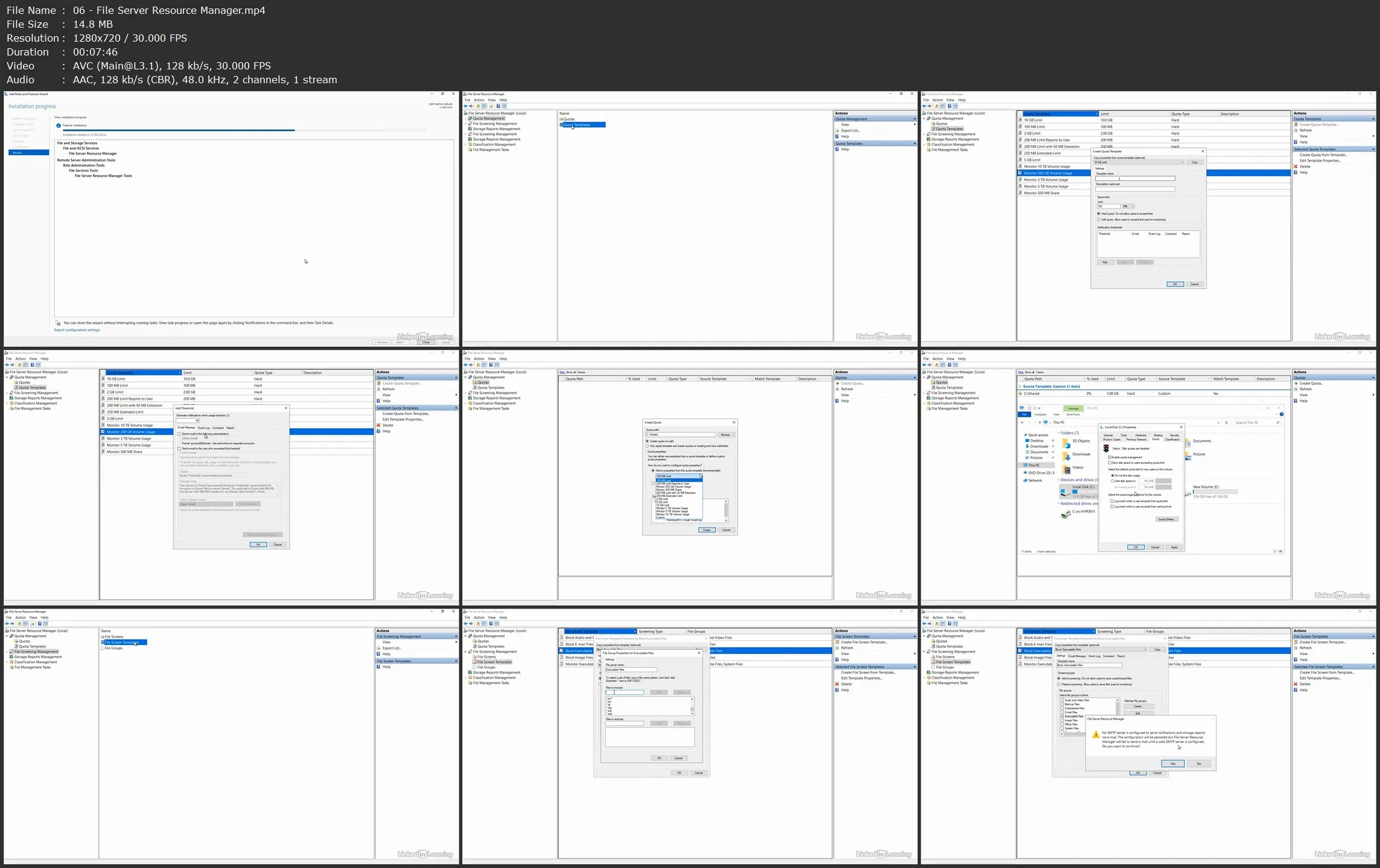Click Add... button under Notification thresholds
The width and height of the screenshot is (1380, 868).
pos(1105,262)
